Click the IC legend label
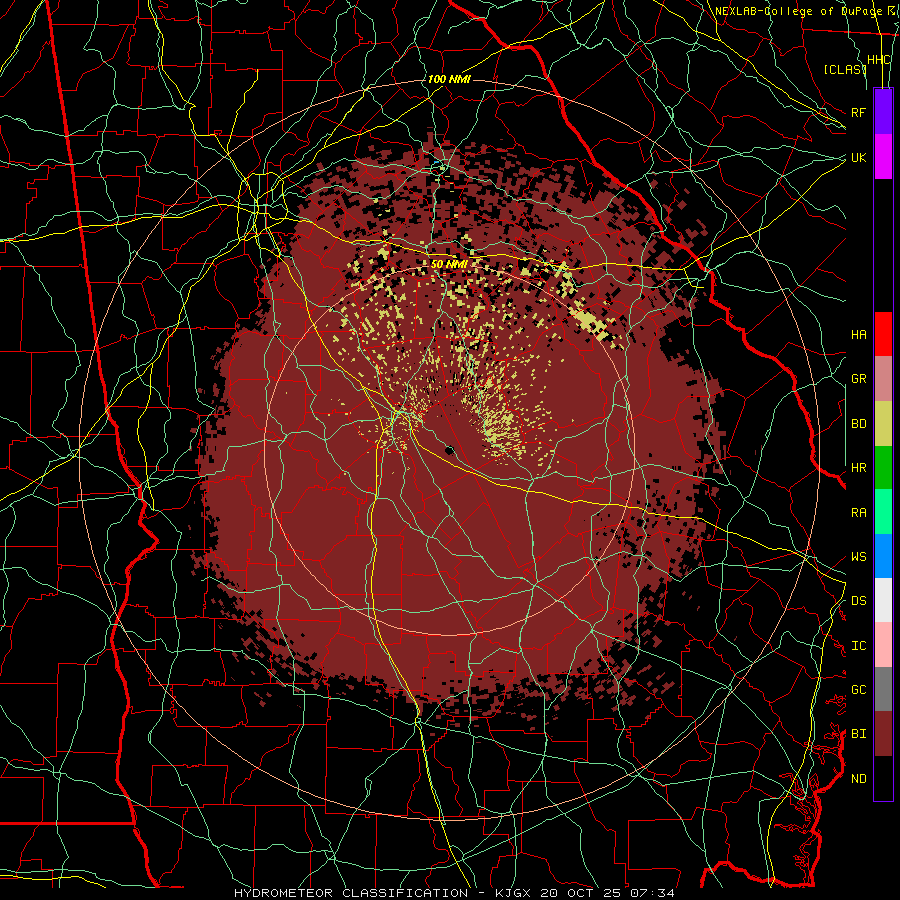 coord(859,646)
